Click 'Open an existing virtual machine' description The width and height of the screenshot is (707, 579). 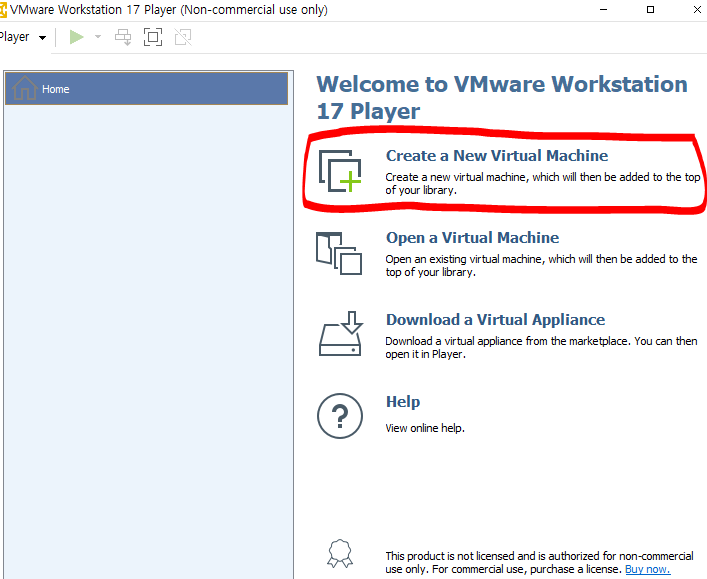541,266
